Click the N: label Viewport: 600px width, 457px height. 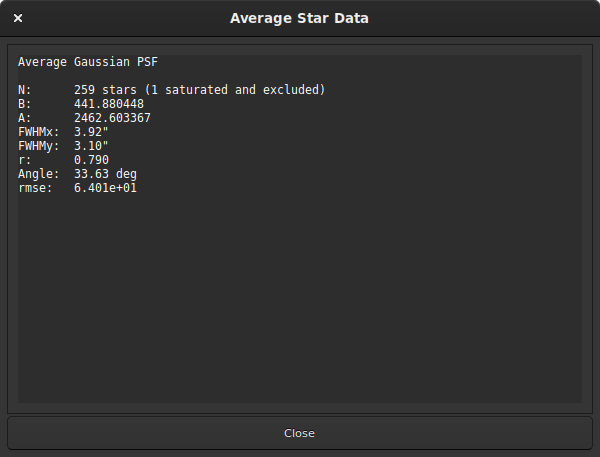coord(25,90)
